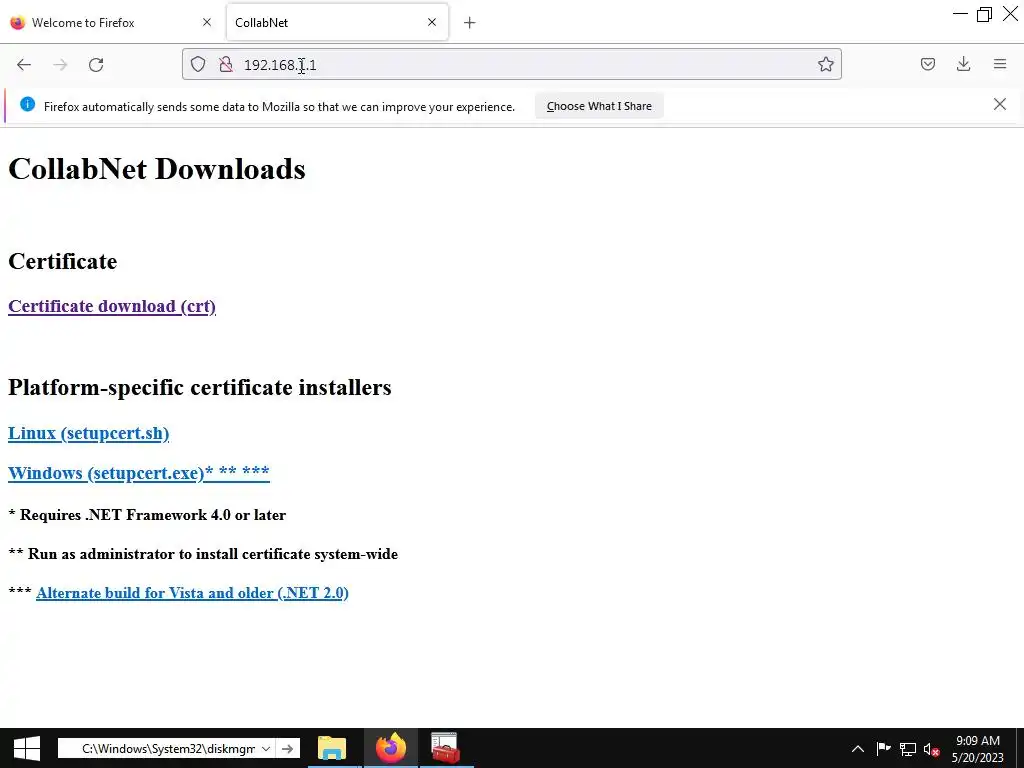This screenshot has width=1024, height=768.
Task: Click the address bar showing 192.168.1.1
Action: (x=511, y=64)
